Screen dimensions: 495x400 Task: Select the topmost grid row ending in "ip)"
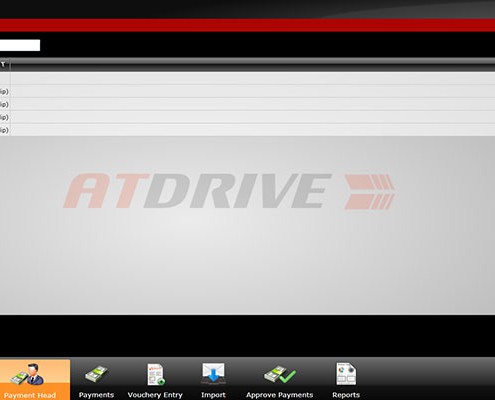pyautogui.click(x=247, y=91)
